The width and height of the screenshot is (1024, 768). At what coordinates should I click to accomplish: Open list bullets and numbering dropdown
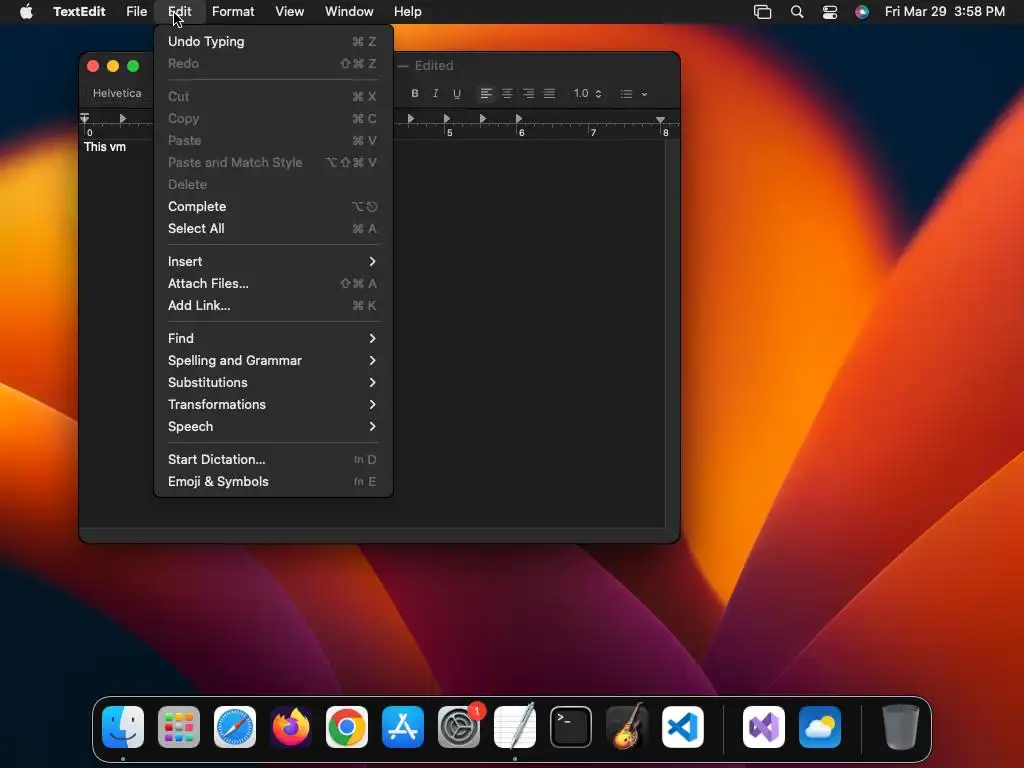[633, 93]
